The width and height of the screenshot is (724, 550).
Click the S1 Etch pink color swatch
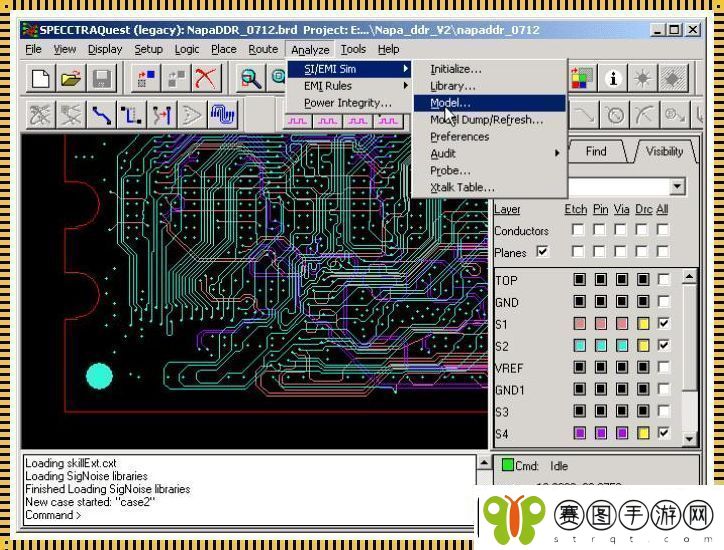tap(579, 323)
